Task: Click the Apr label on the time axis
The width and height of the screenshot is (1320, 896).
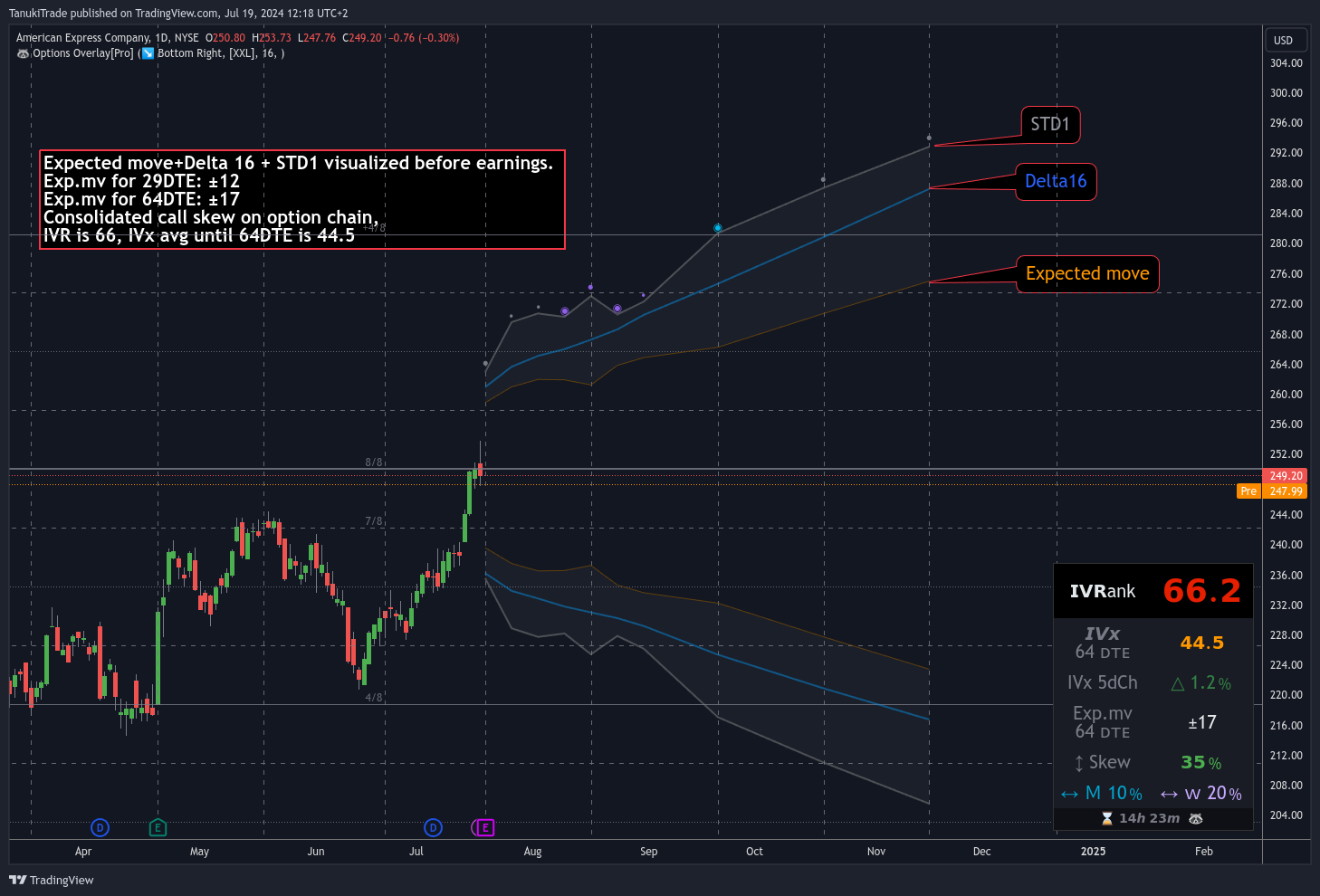Action: 83,852
